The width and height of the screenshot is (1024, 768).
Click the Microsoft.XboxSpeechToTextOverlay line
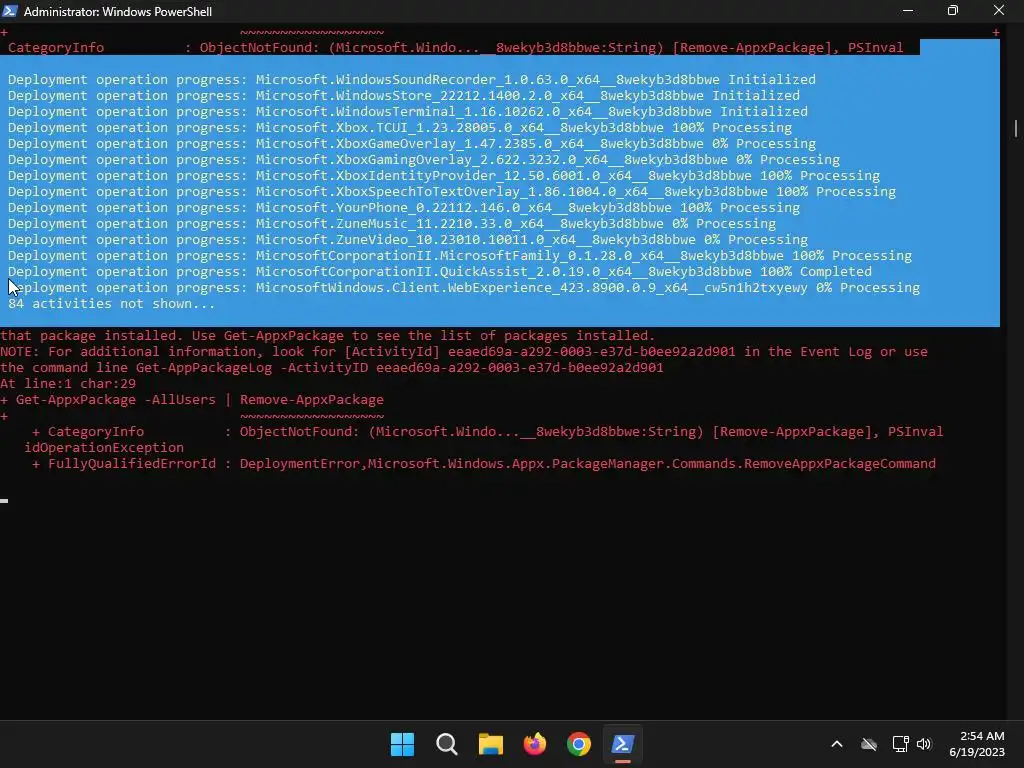452,191
